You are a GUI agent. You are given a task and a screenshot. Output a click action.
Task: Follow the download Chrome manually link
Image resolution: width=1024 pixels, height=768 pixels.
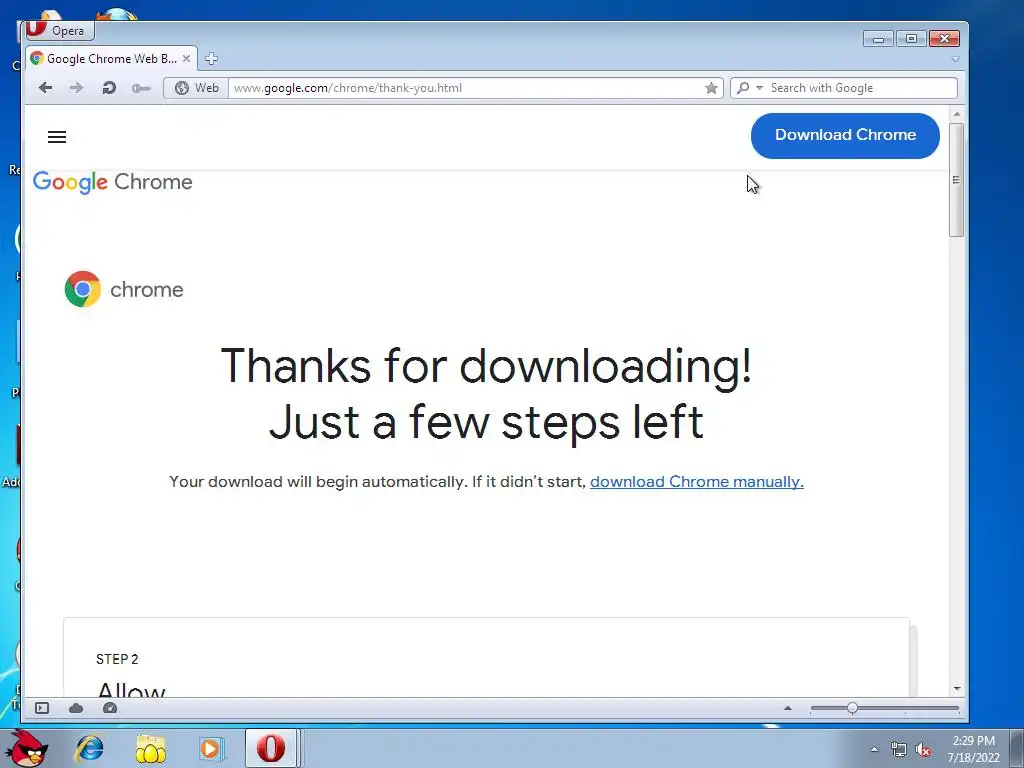click(697, 482)
